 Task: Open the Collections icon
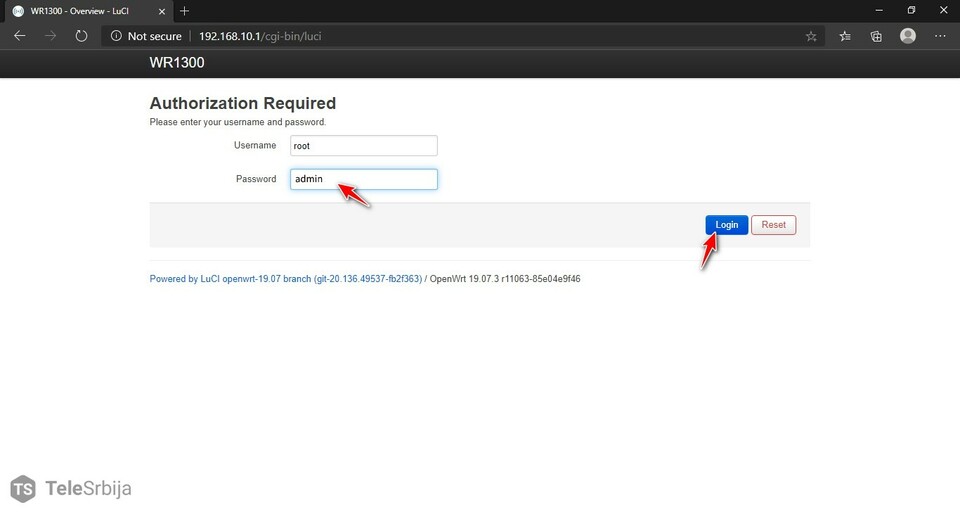click(x=876, y=36)
